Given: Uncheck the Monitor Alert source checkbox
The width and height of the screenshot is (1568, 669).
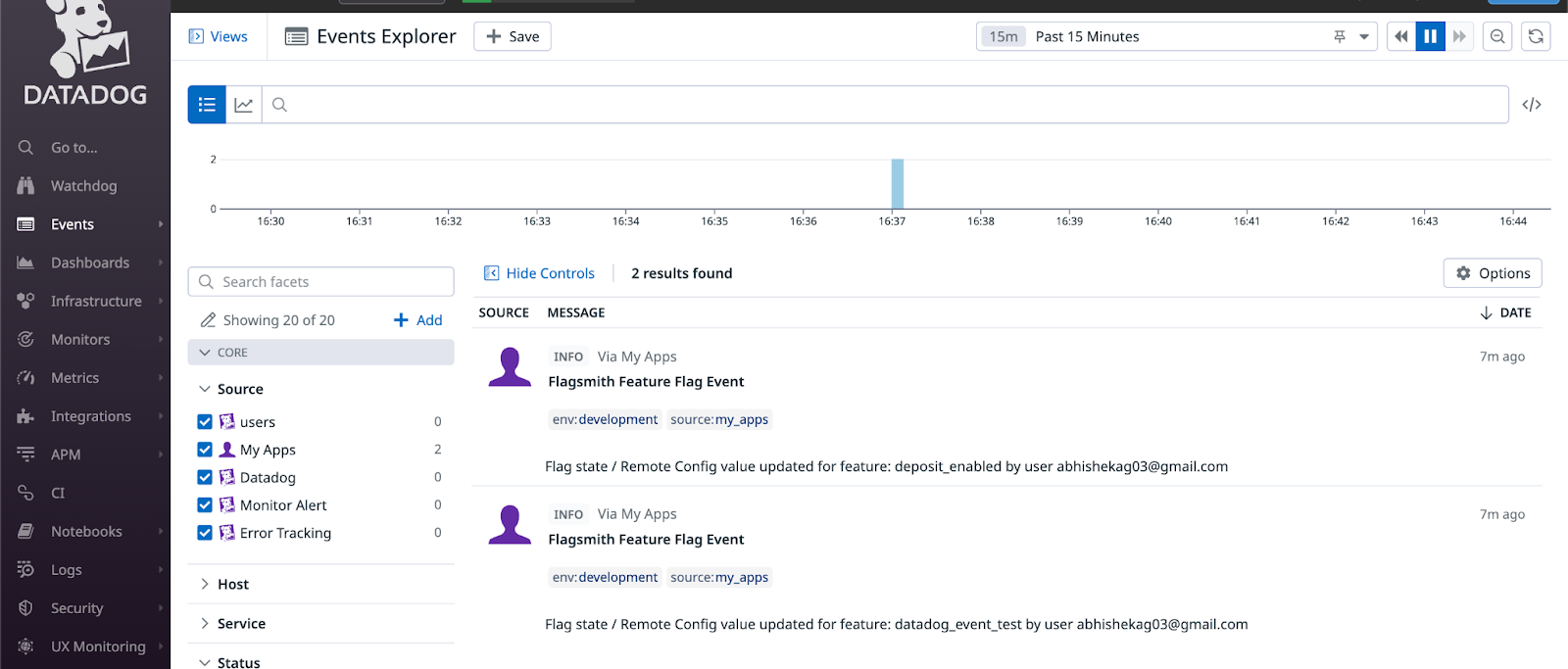Looking at the screenshot, I should coord(205,504).
